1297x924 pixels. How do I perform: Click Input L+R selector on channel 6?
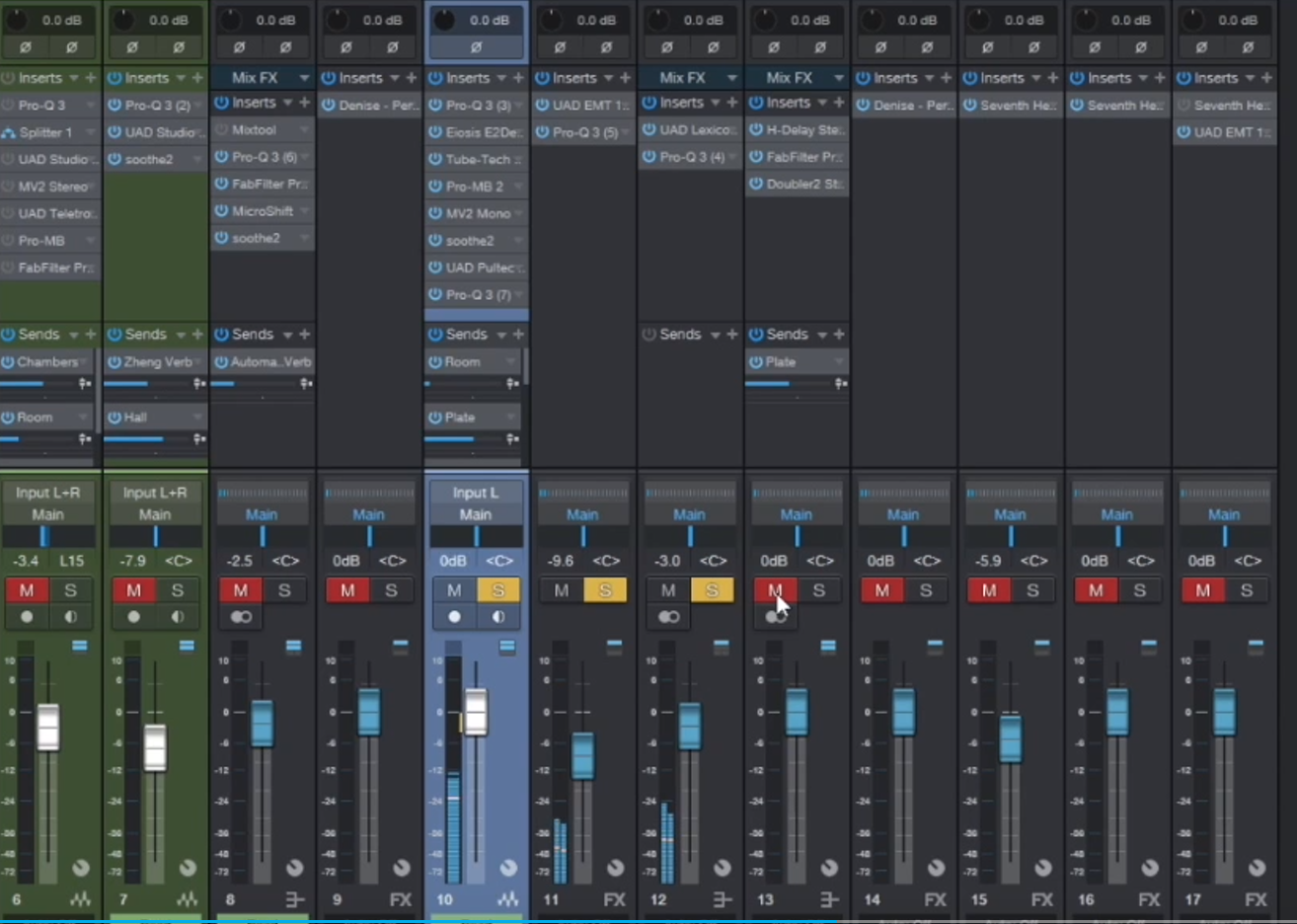[47, 493]
